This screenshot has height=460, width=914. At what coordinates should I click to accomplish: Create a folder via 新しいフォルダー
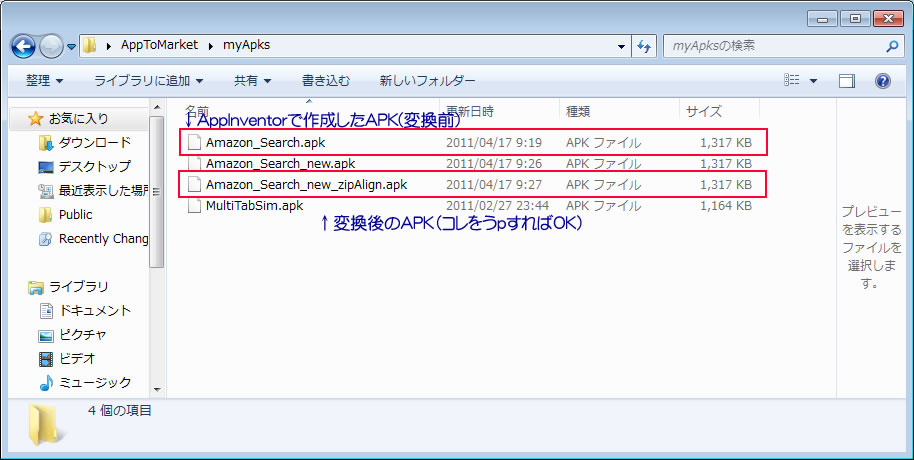(x=427, y=80)
